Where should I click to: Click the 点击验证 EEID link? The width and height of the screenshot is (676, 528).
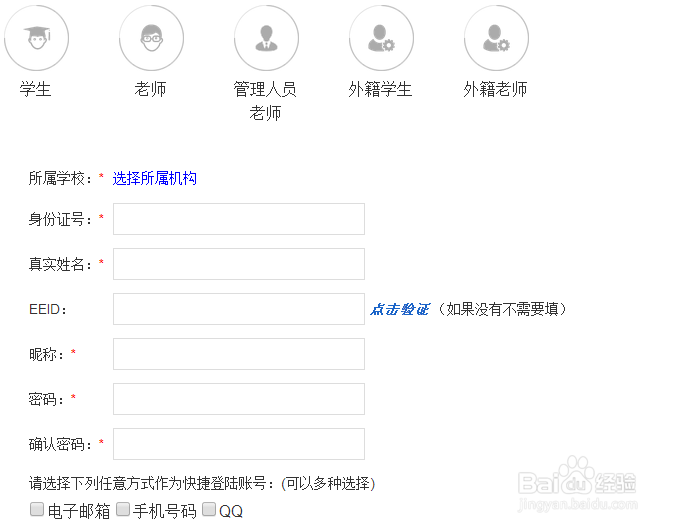(400, 309)
